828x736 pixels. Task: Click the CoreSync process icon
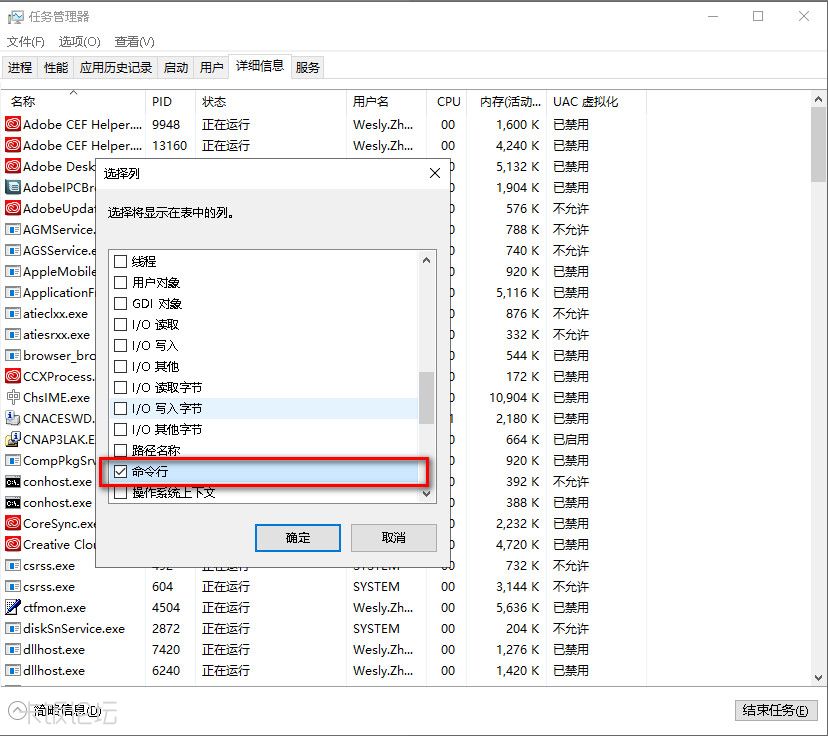click(13, 523)
